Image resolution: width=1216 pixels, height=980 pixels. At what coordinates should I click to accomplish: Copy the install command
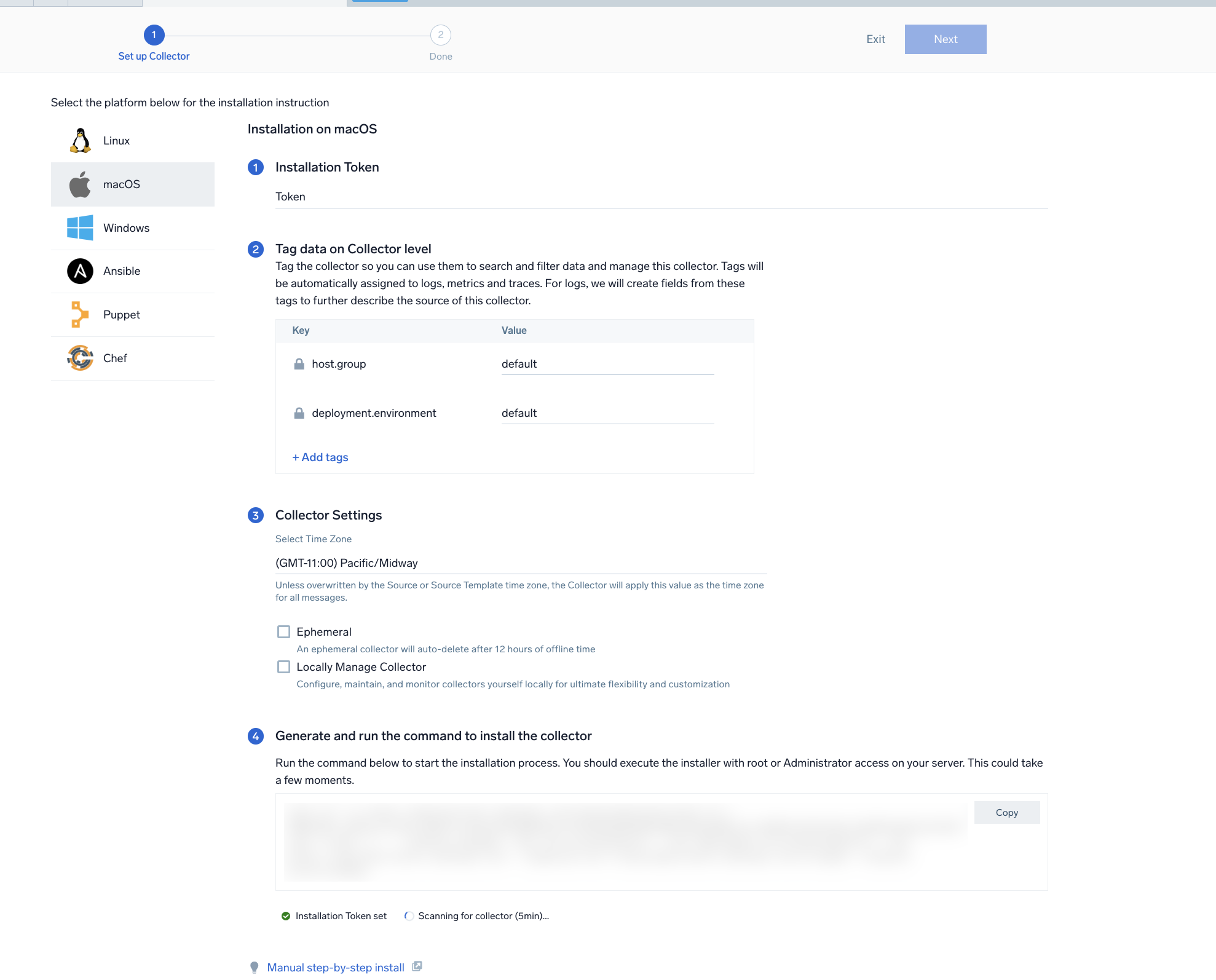click(x=1006, y=813)
